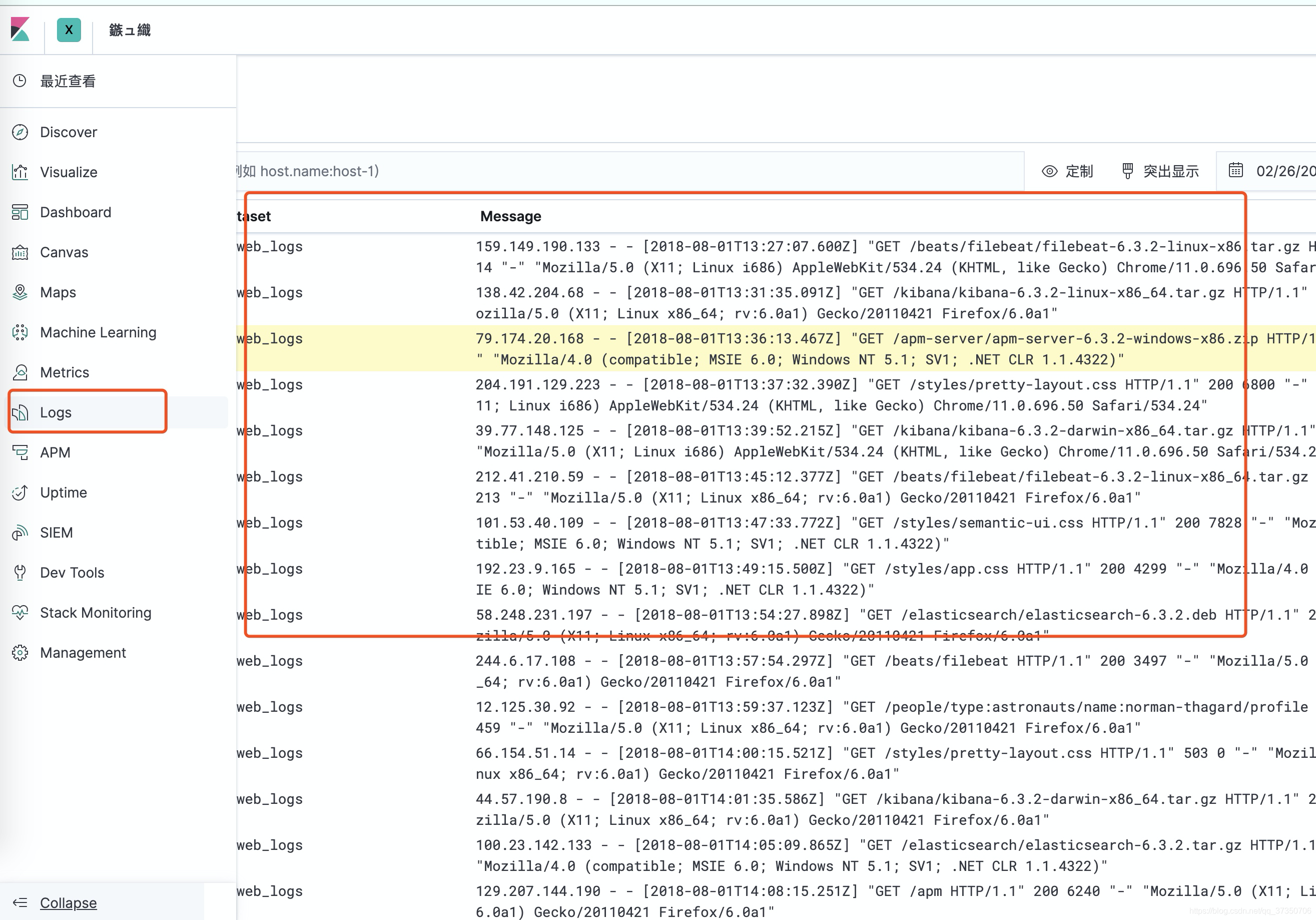Open the Uptime app link
The image size is (1316, 920).
pyautogui.click(x=63, y=493)
